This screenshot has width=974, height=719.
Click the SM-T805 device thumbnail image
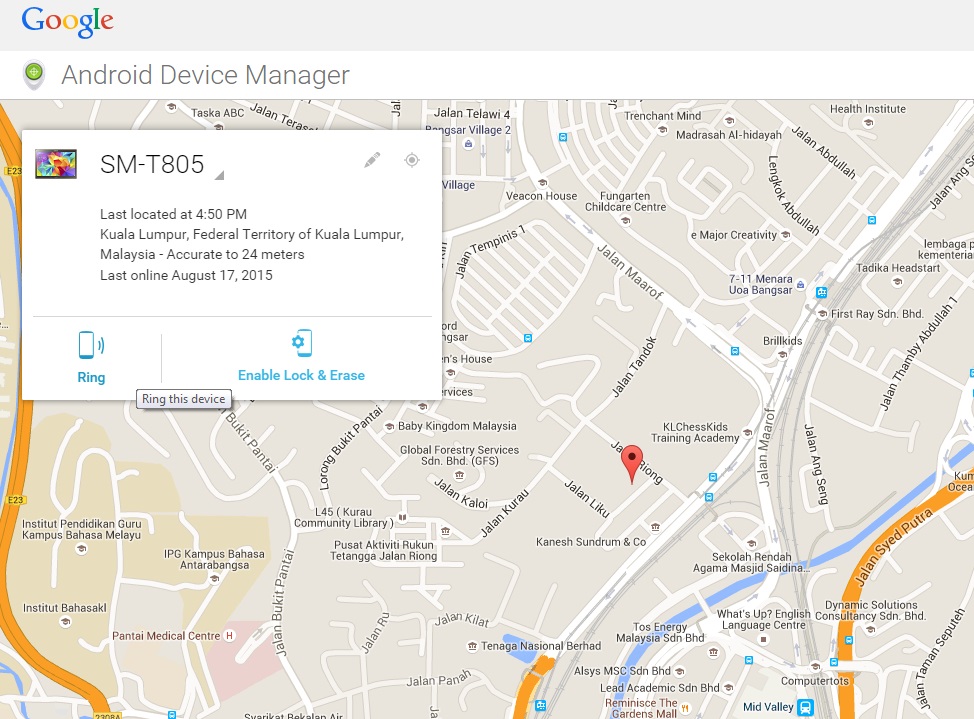tap(56, 164)
